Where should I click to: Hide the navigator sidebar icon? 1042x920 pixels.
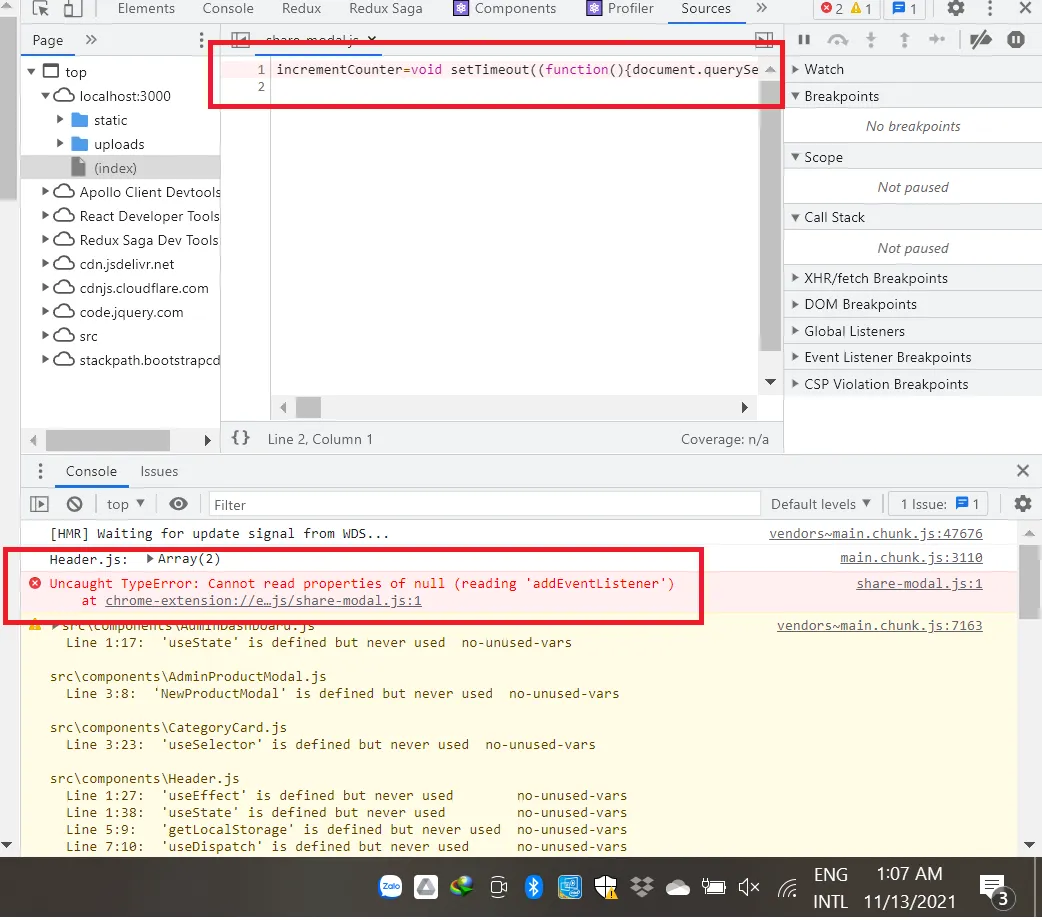(241, 40)
